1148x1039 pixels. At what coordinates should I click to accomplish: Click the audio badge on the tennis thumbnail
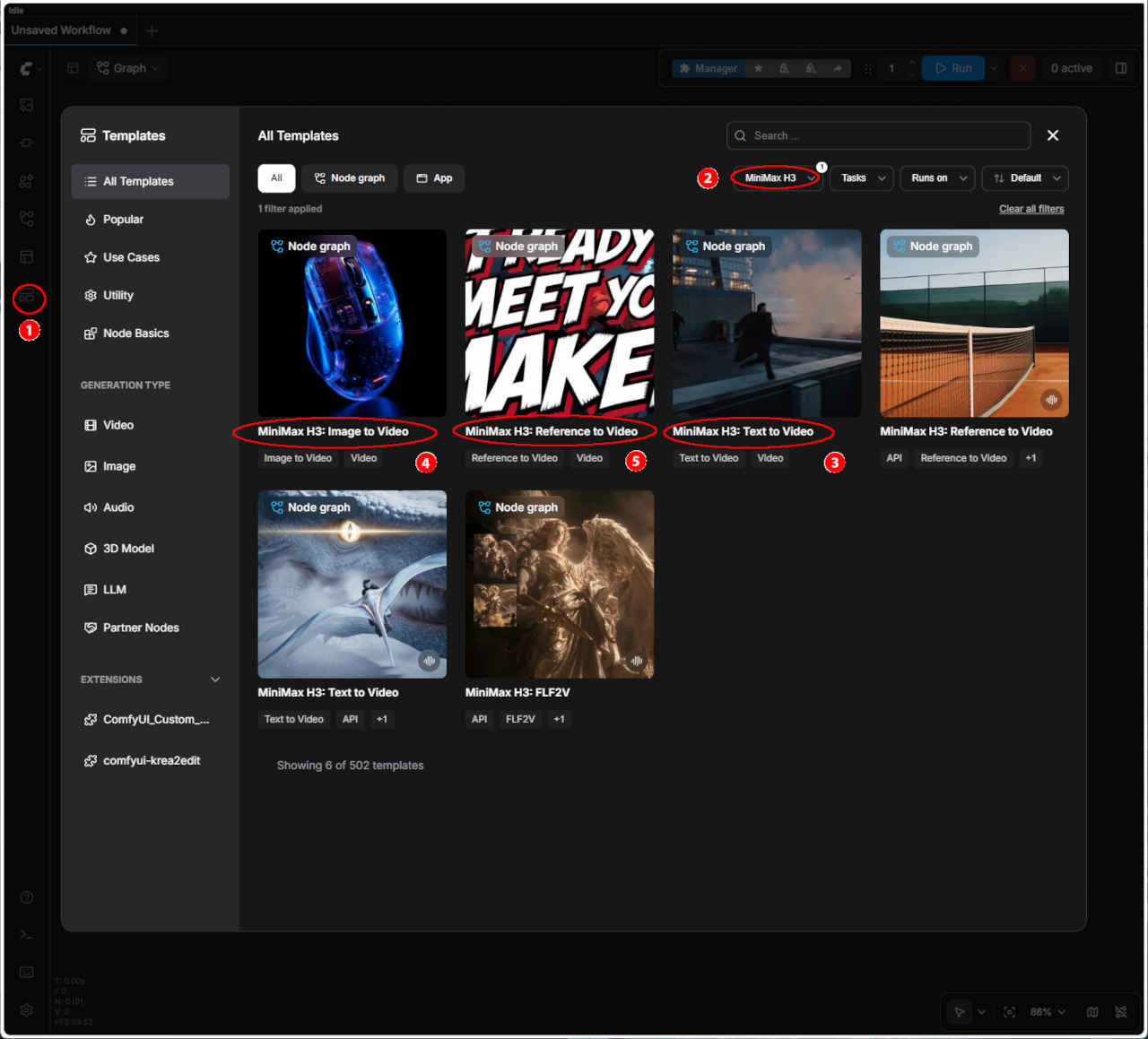coord(1051,400)
